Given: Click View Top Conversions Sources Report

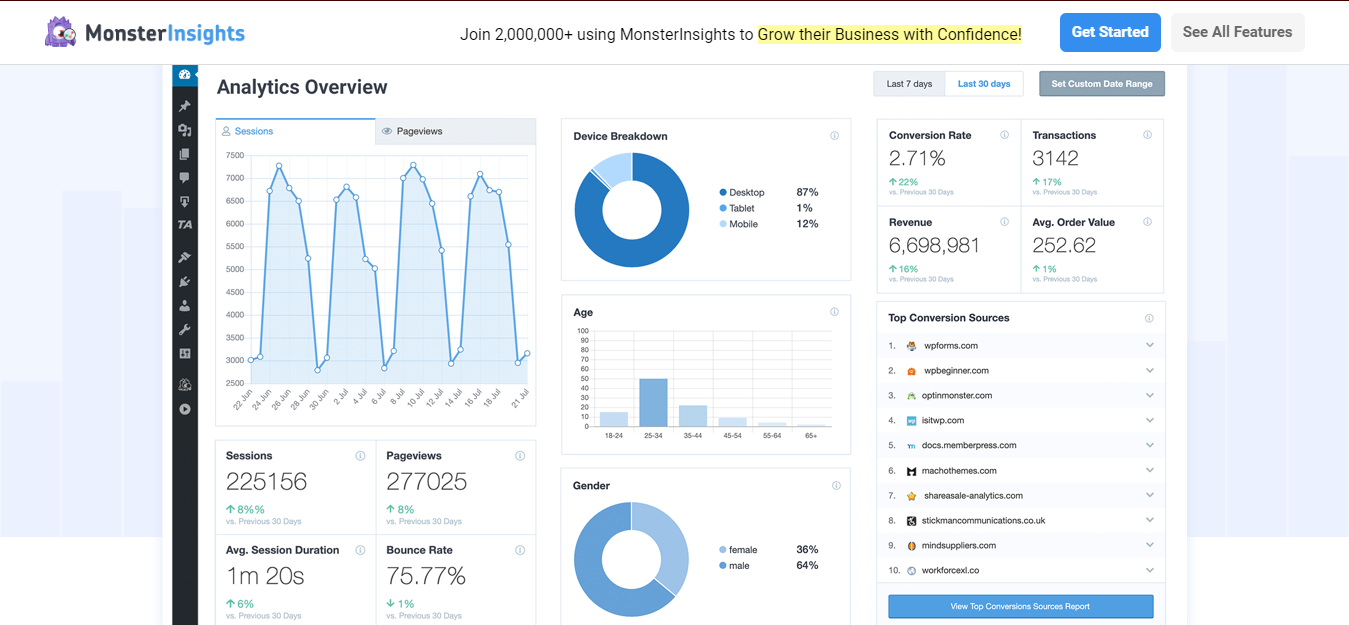Looking at the screenshot, I should [x=1020, y=606].
